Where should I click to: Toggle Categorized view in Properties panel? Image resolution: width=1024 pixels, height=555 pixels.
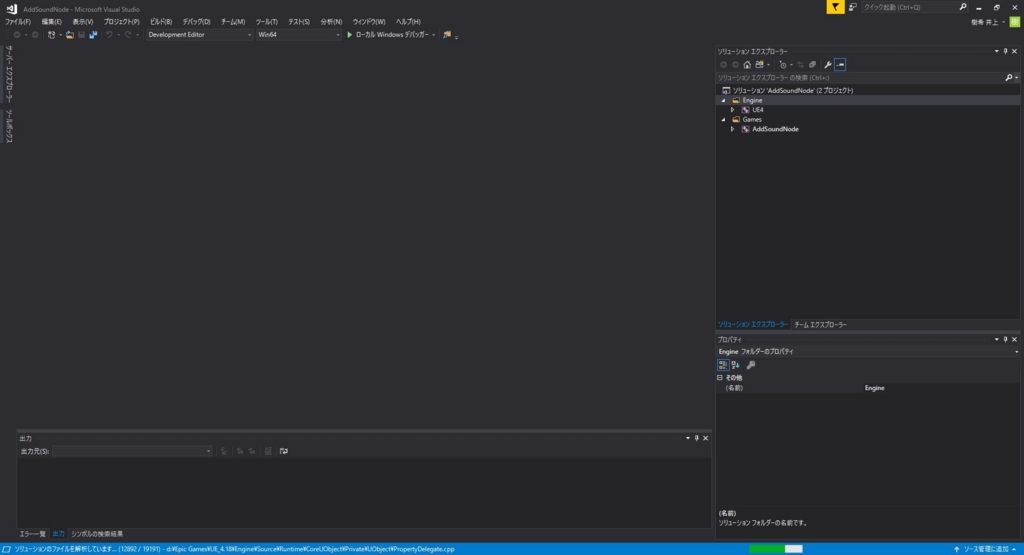point(723,365)
